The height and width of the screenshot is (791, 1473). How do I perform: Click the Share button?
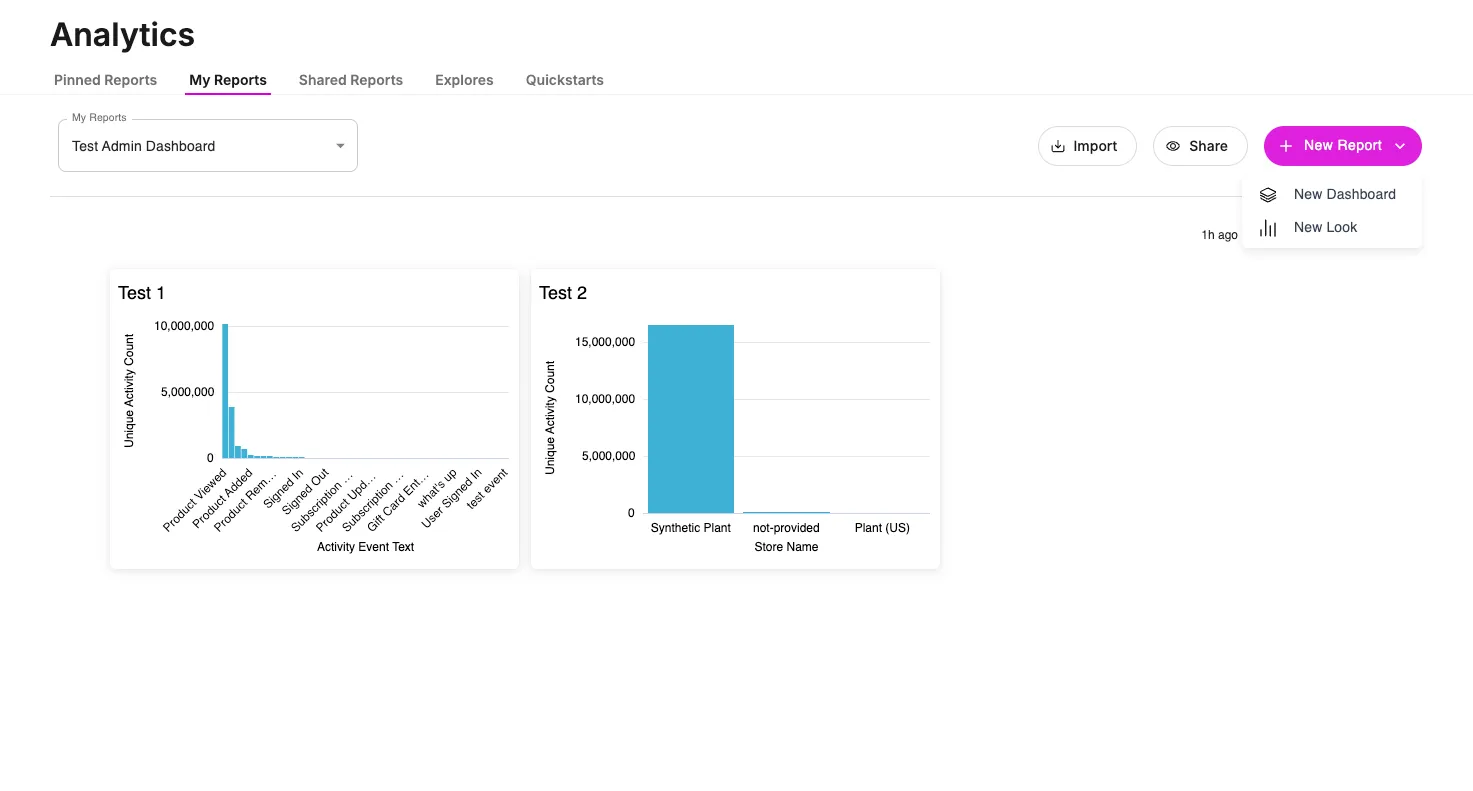(1200, 146)
